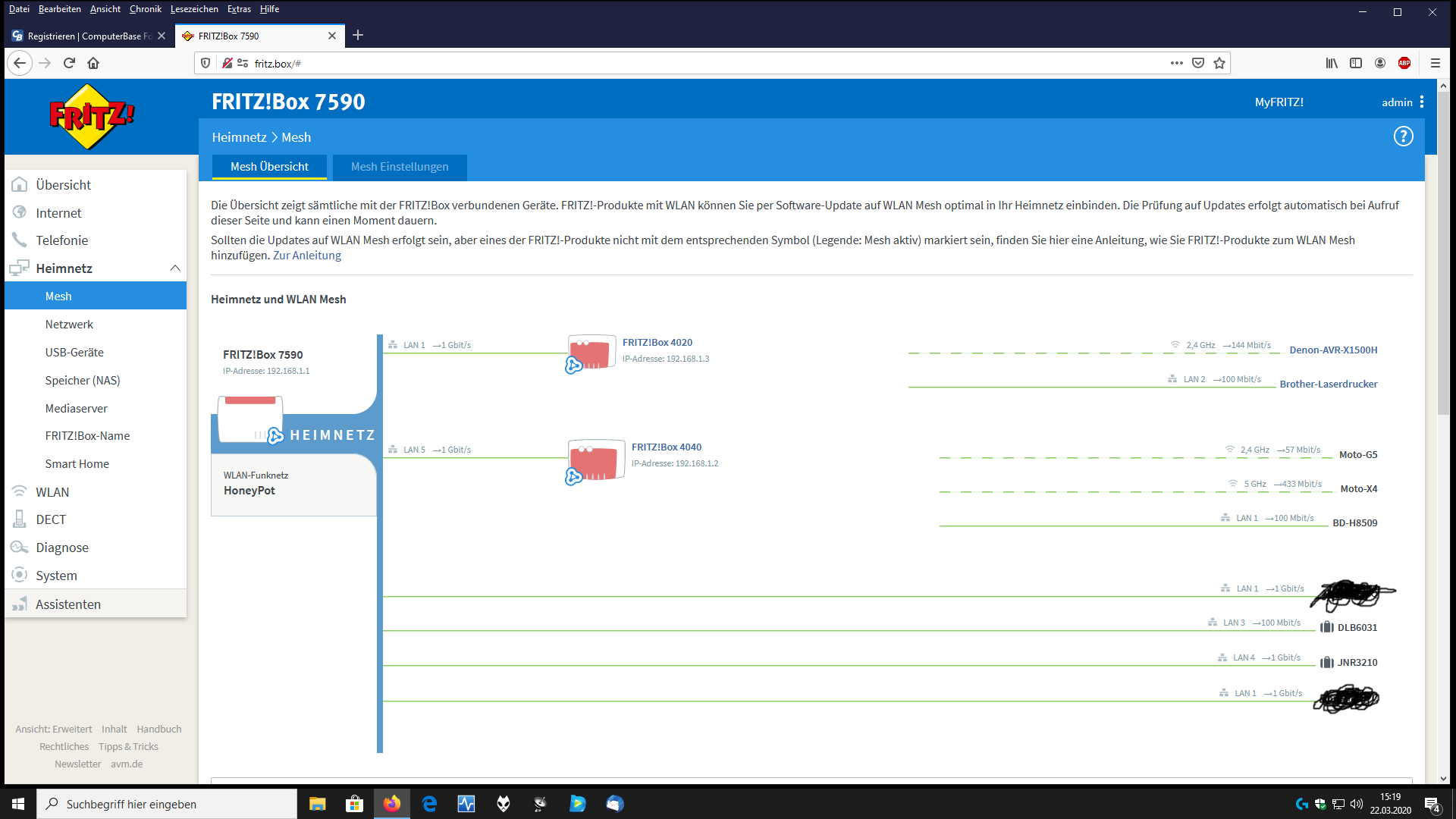Viewport: 1456px width, 819px height.
Task: Click the FRITZ!Box 4040 device icon
Action: tap(596, 460)
